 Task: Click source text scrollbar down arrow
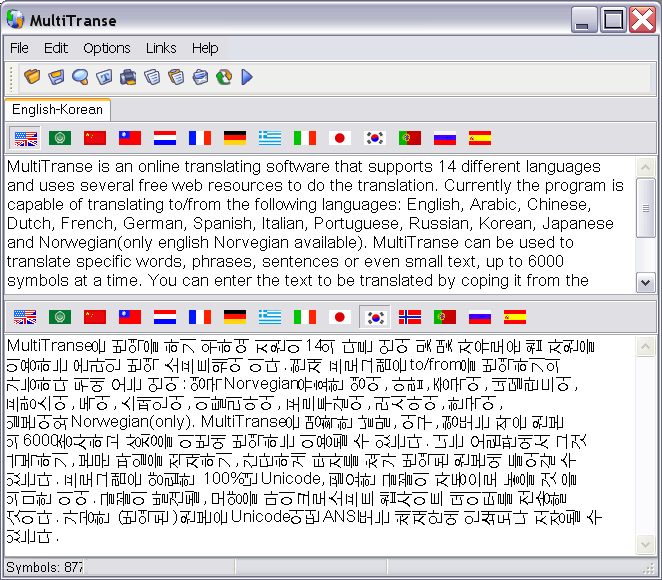tap(645, 282)
